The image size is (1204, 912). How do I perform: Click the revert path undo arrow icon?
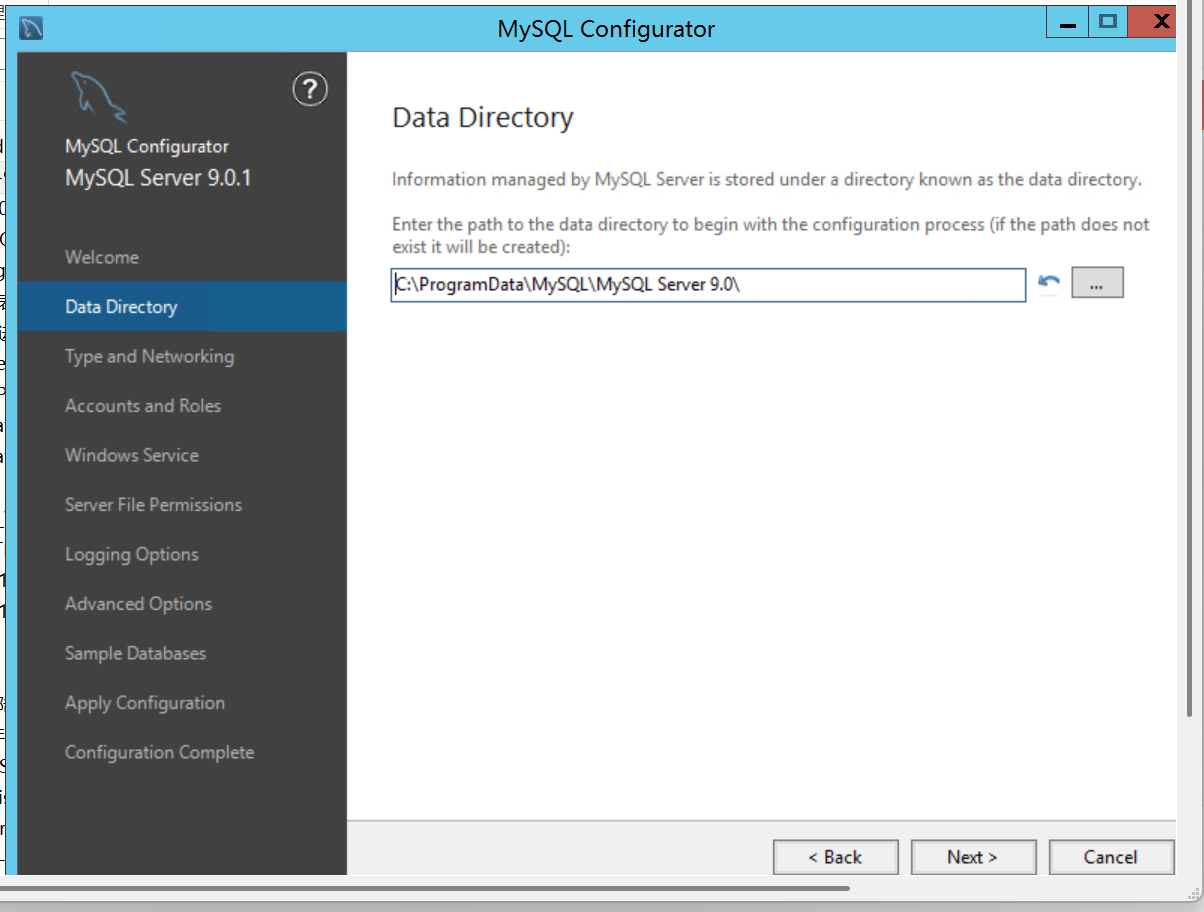tap(1049, 283)
